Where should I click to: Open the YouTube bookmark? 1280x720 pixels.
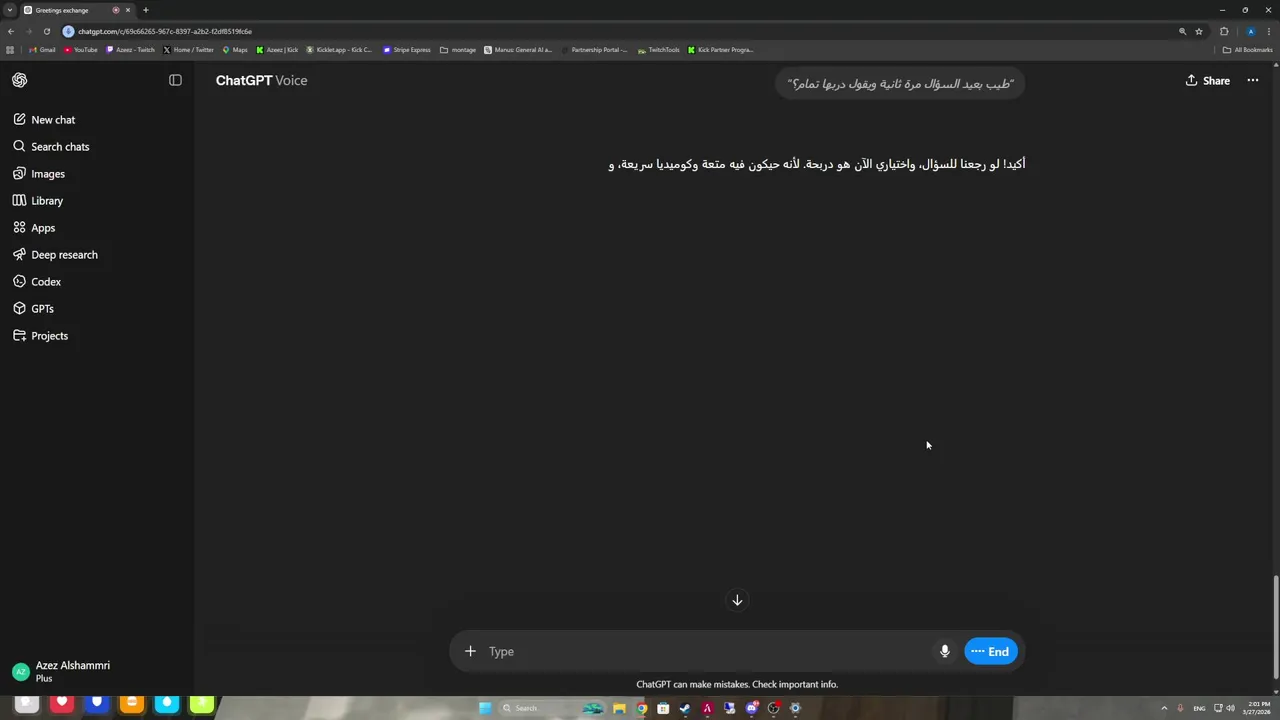point(81,50)
